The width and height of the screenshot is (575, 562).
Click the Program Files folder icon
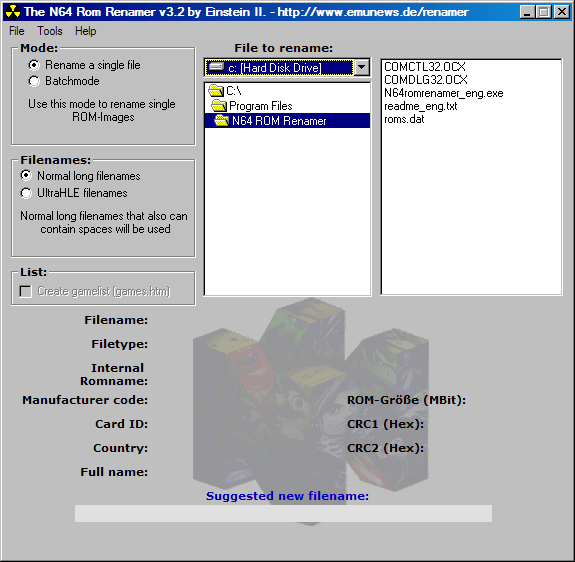(219, 106)
